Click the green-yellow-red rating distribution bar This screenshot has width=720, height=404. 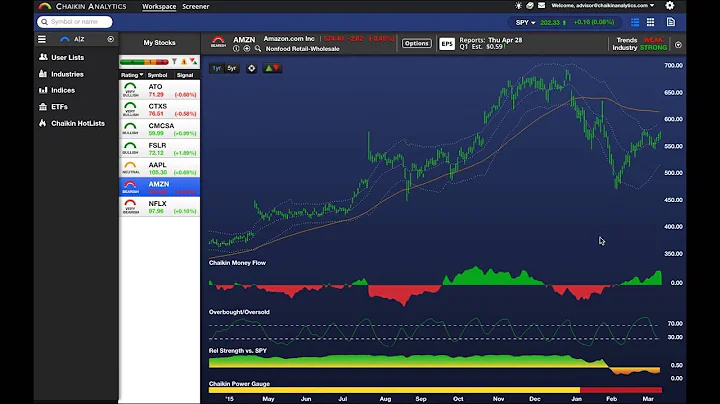(x=144, y=62)
